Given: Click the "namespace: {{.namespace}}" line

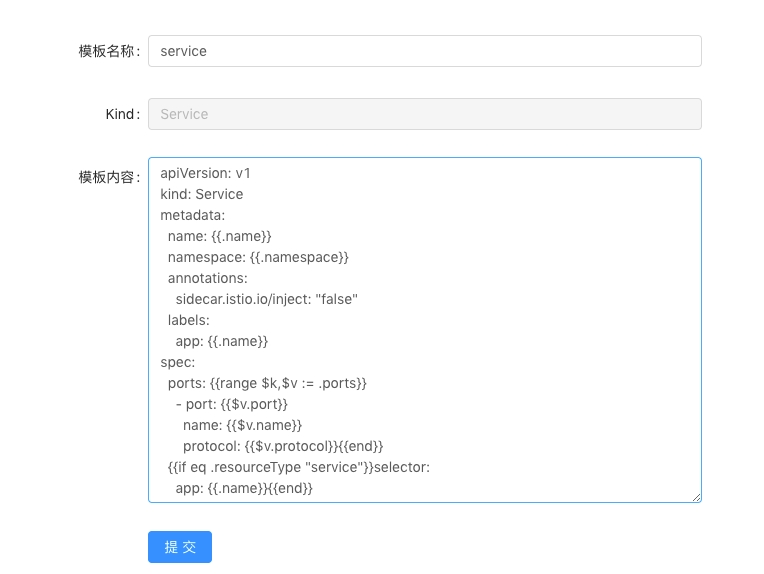Looking at the screenshot, I should (258, 257).
